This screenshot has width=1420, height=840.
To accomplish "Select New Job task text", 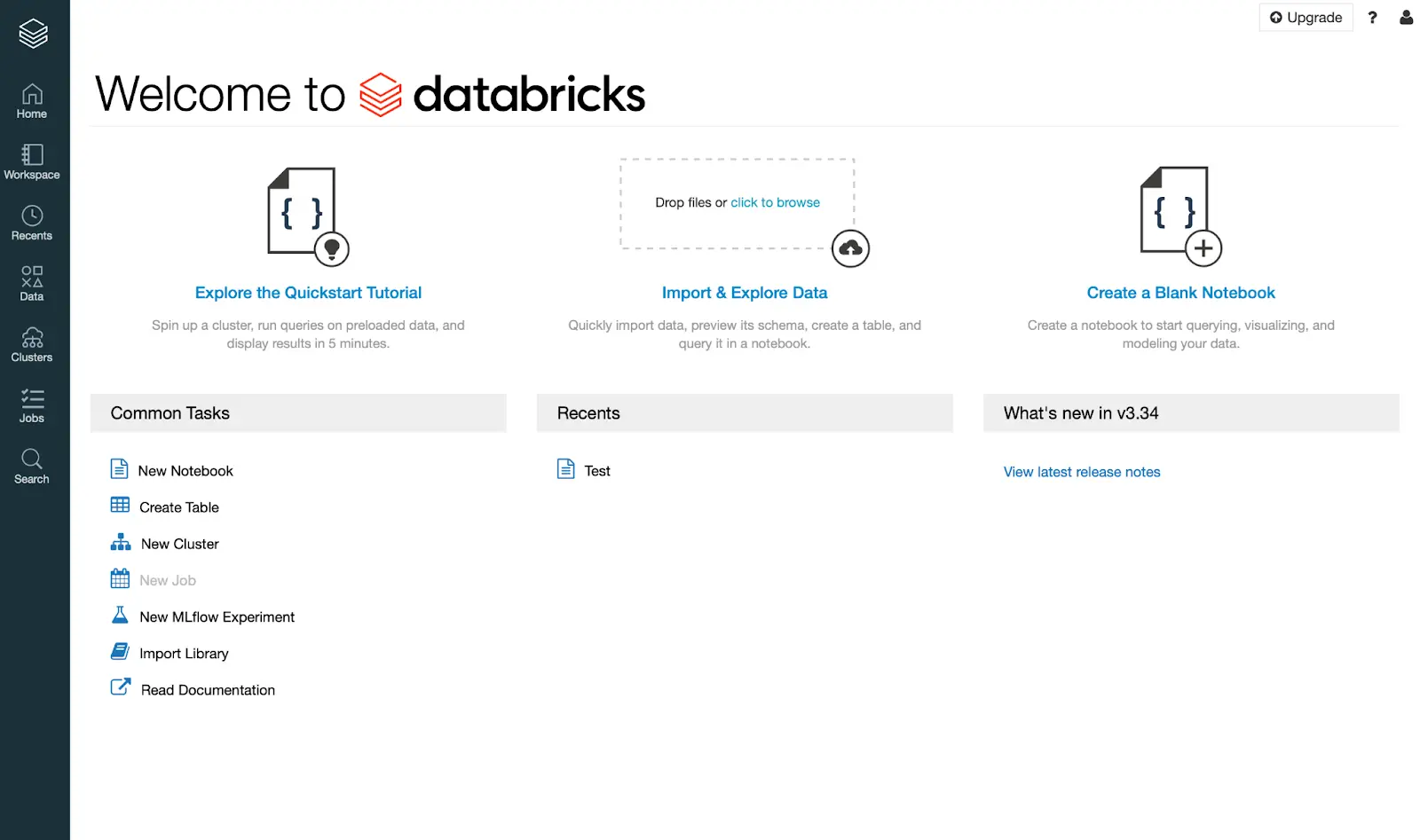I will [168, 580].
